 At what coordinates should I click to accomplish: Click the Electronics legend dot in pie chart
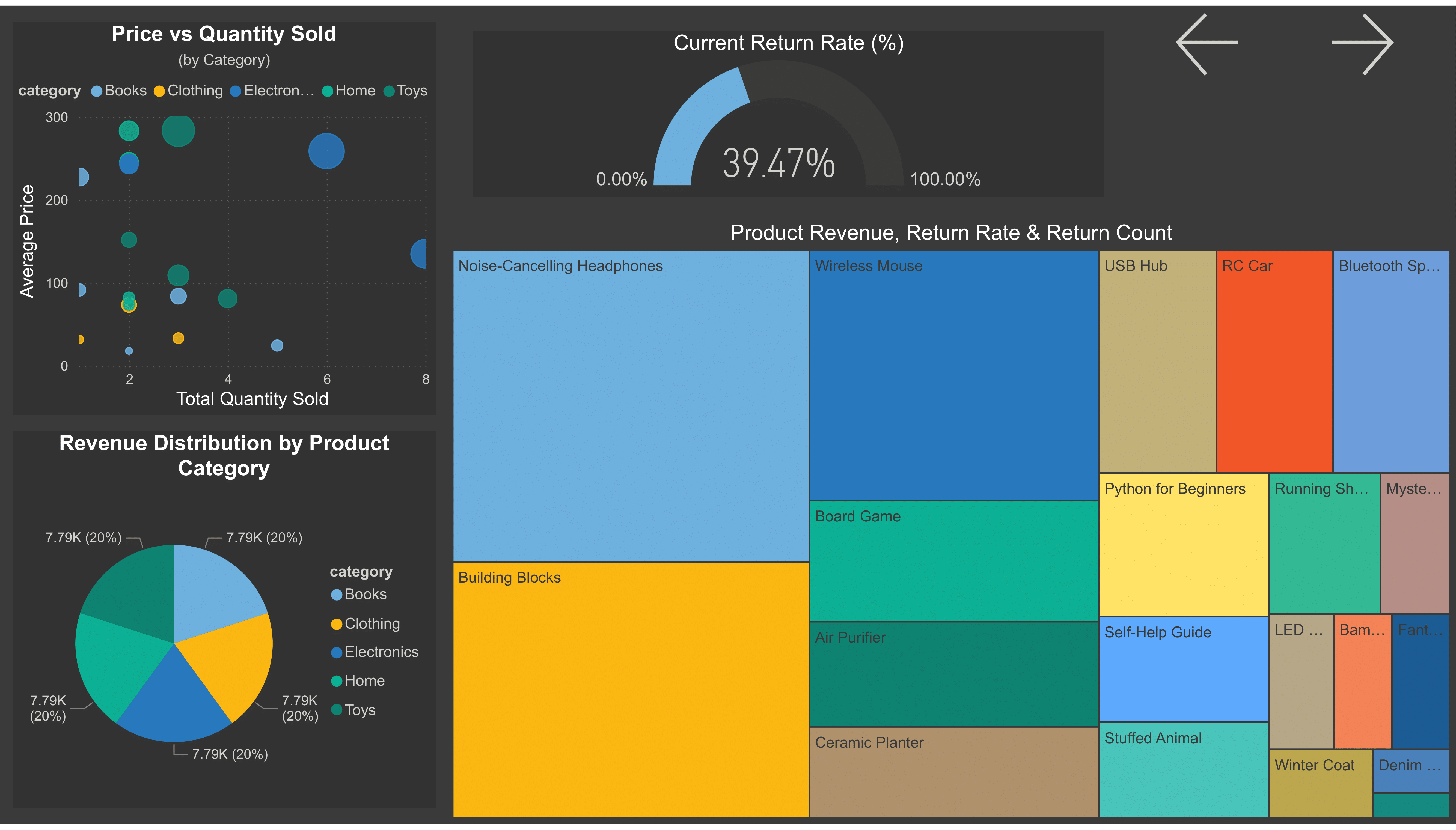[x=338, y=652]
